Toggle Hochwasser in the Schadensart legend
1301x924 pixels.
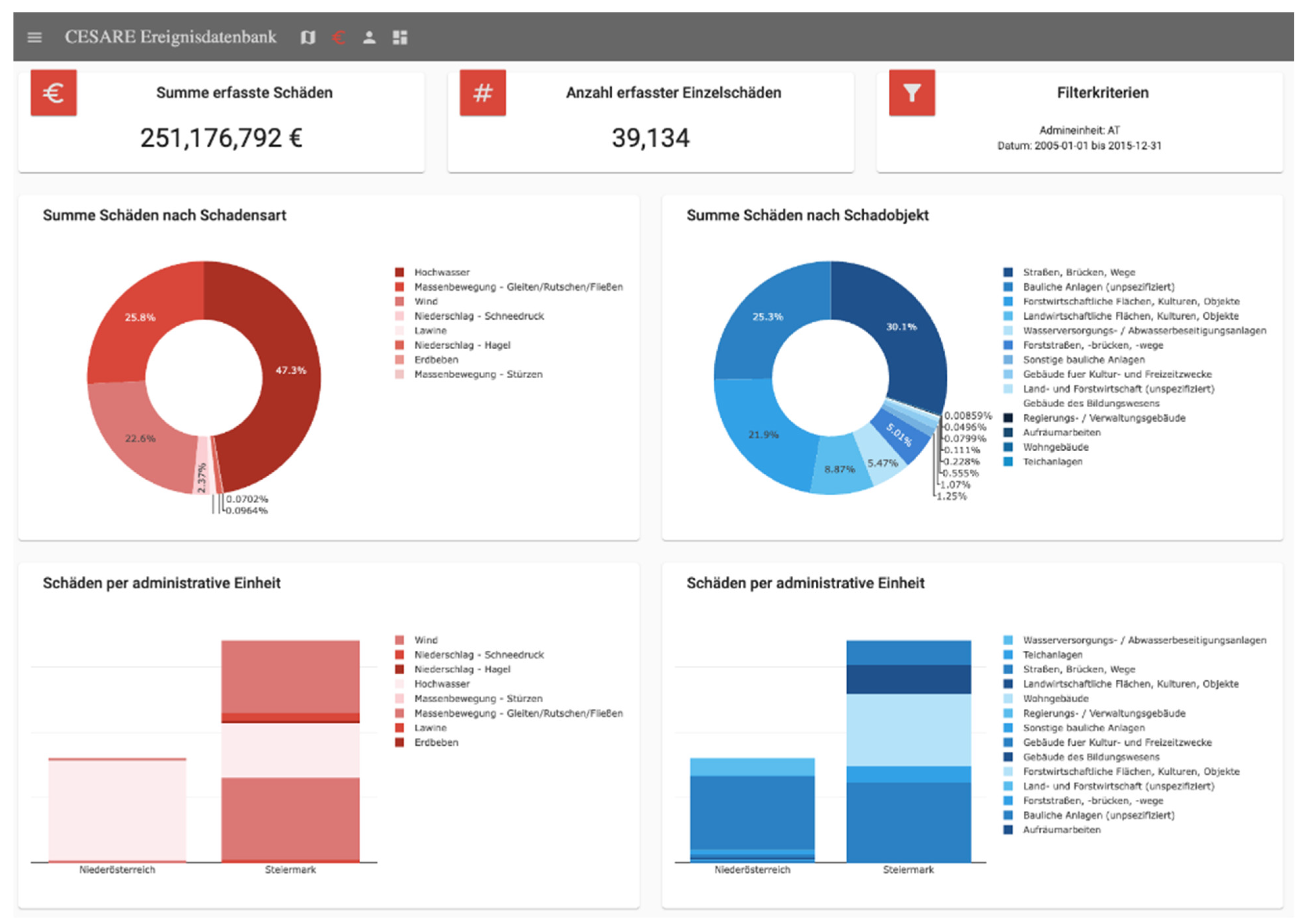(x=442, y=273)
